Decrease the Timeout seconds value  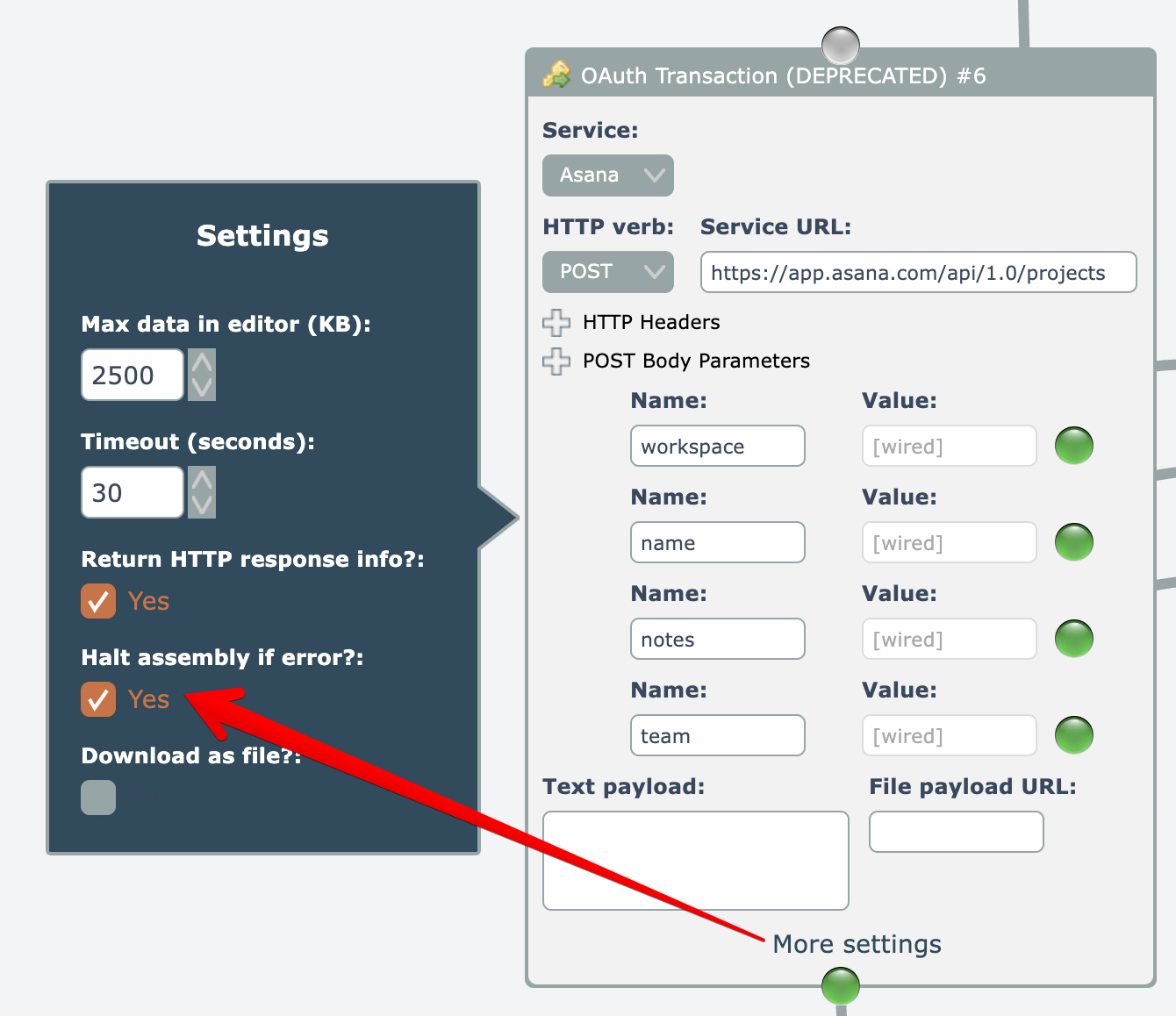click(202, 504)
